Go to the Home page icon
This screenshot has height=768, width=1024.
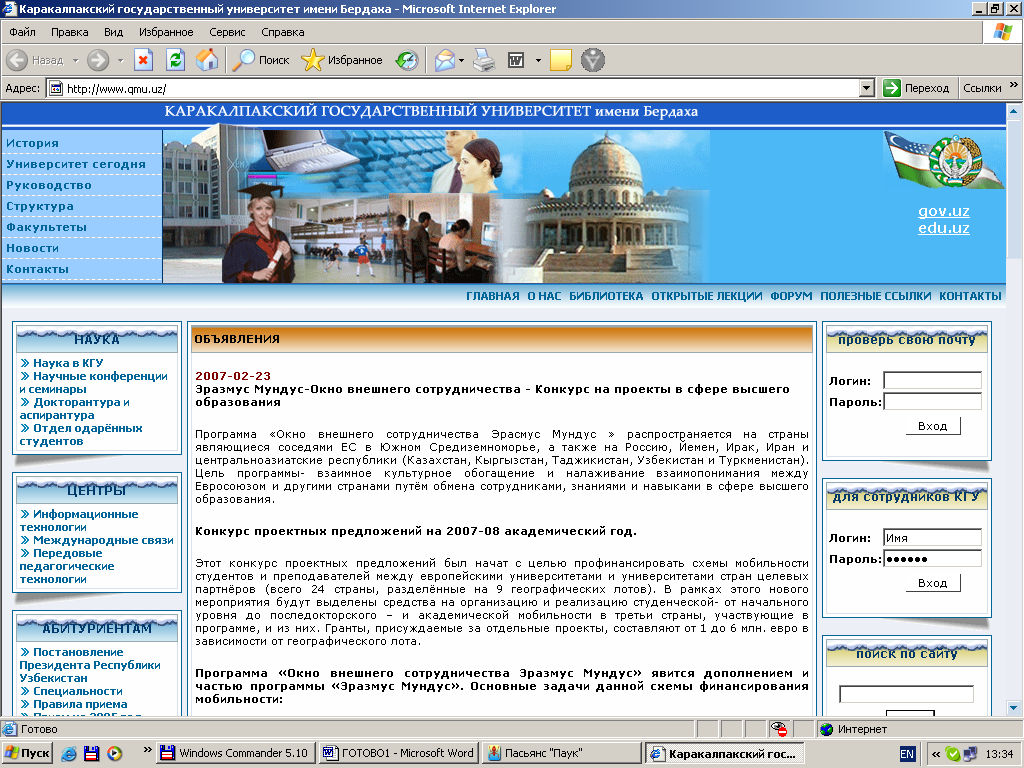click(207, 60)
